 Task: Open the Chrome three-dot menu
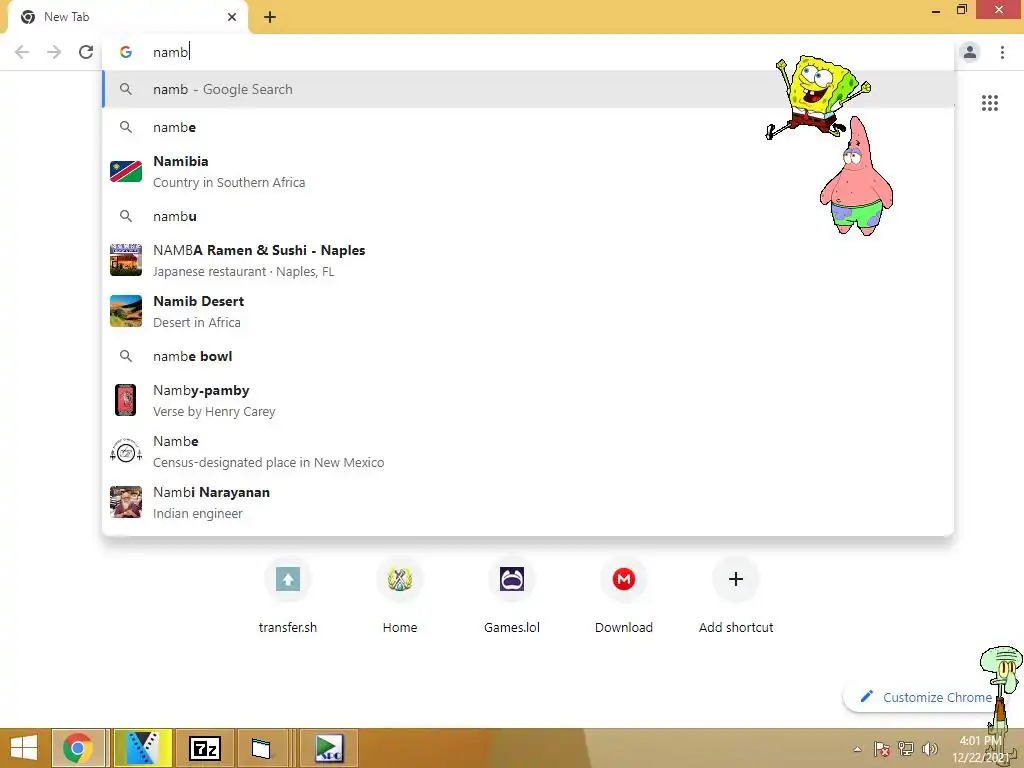[1002, 52]
